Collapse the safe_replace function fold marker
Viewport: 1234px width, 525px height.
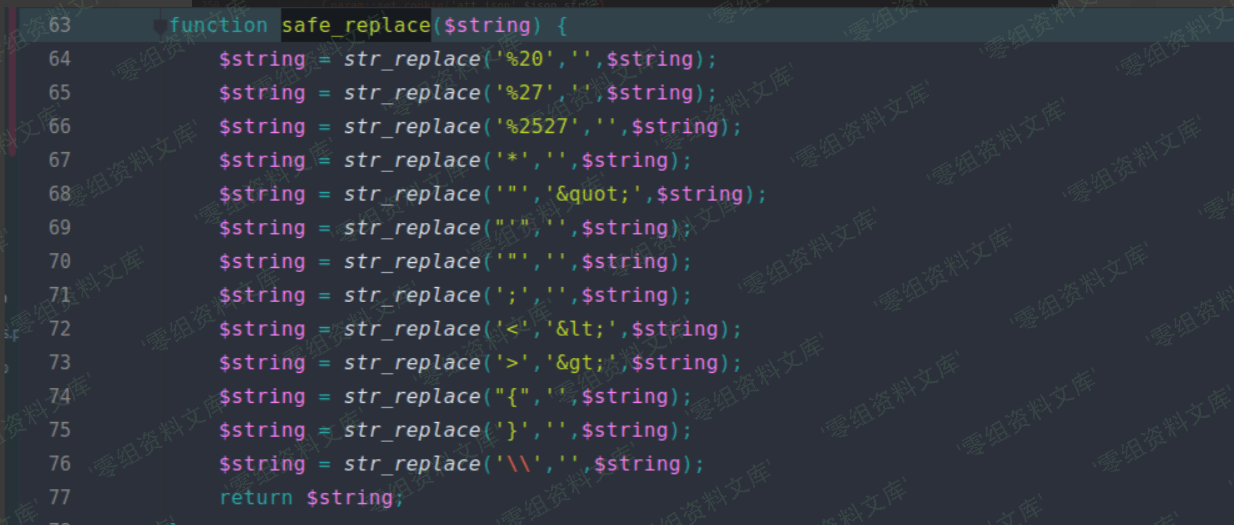click(160, 27)
